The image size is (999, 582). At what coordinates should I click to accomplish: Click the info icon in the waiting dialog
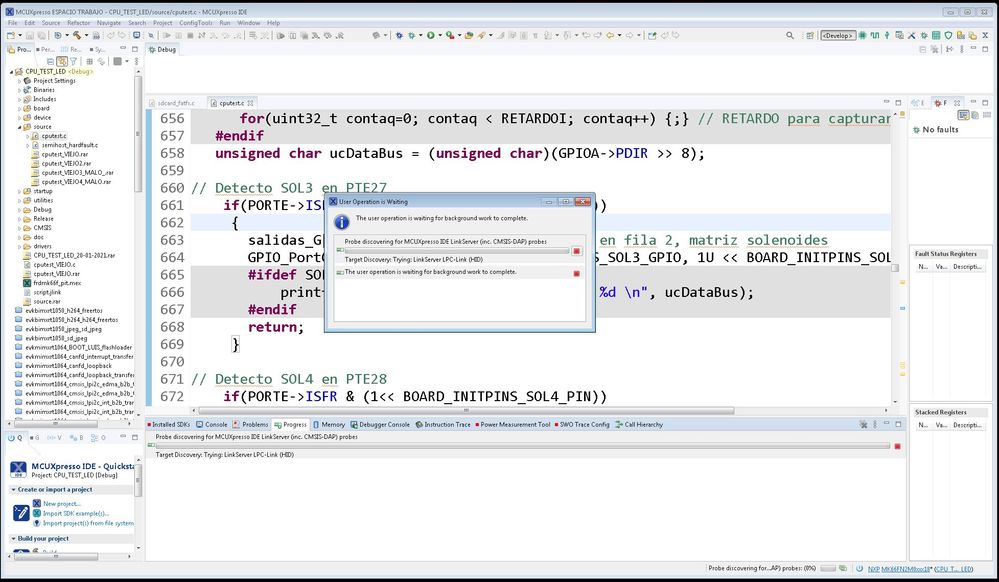click(x=341, y=221)
